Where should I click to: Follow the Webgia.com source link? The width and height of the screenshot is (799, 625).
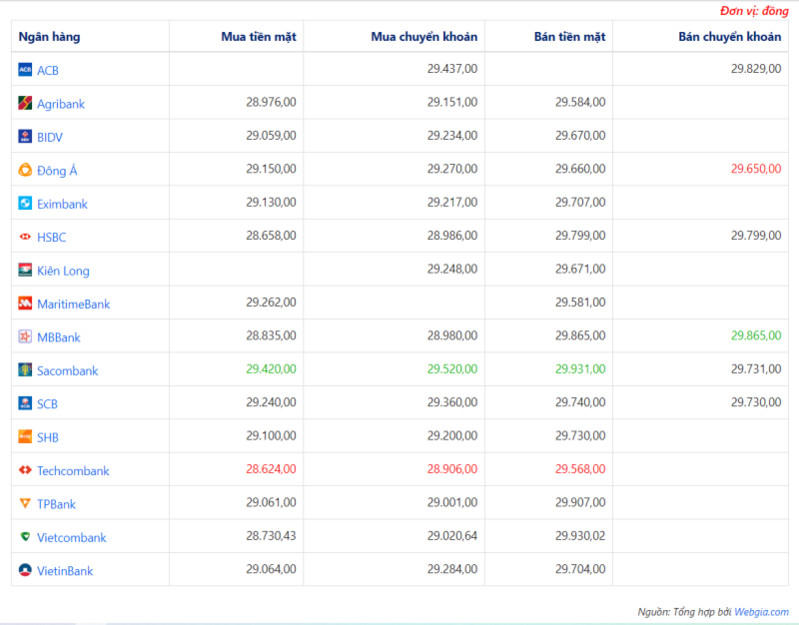763,611
